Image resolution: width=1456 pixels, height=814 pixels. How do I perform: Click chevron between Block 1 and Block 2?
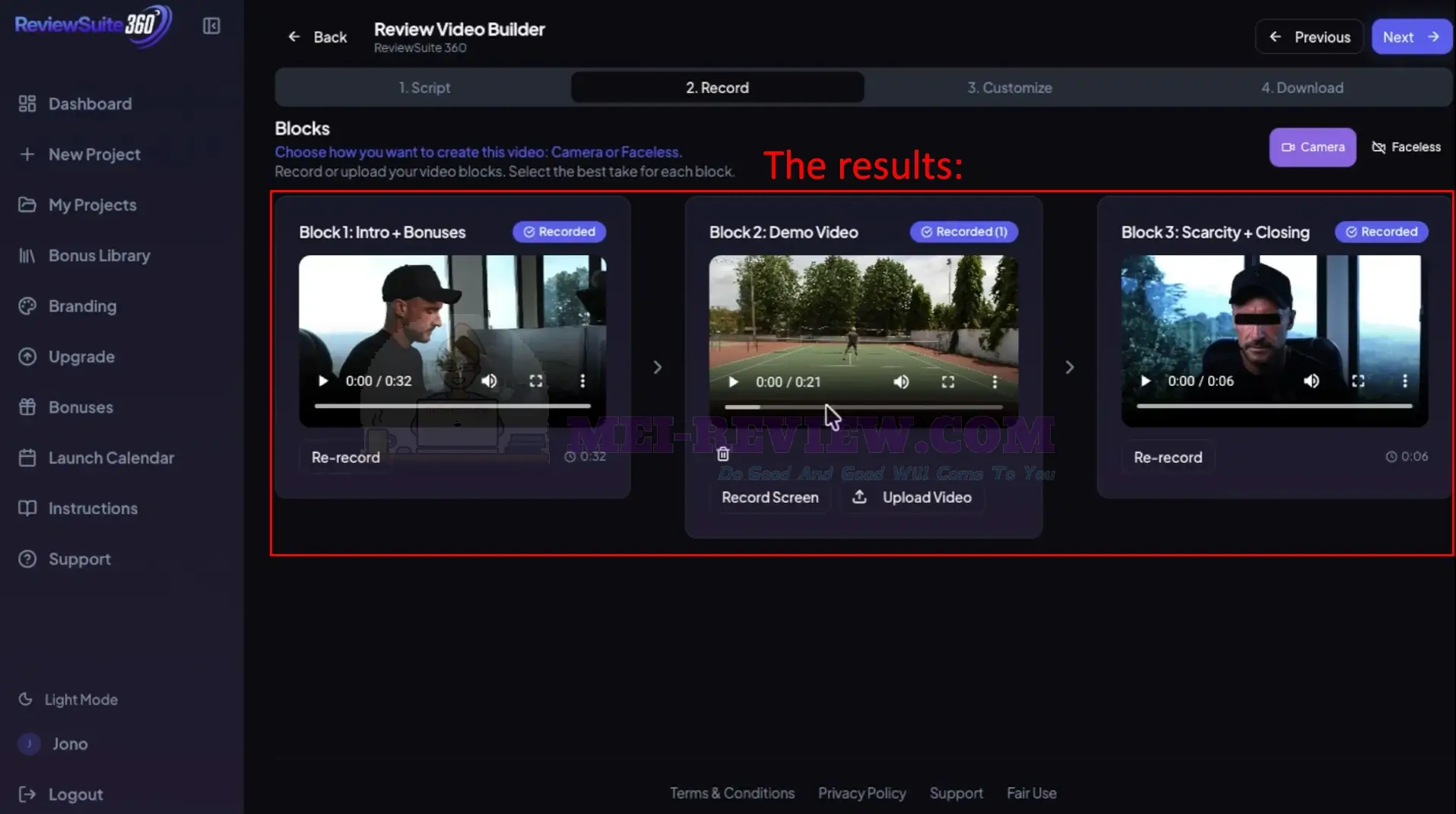[658, 367]
